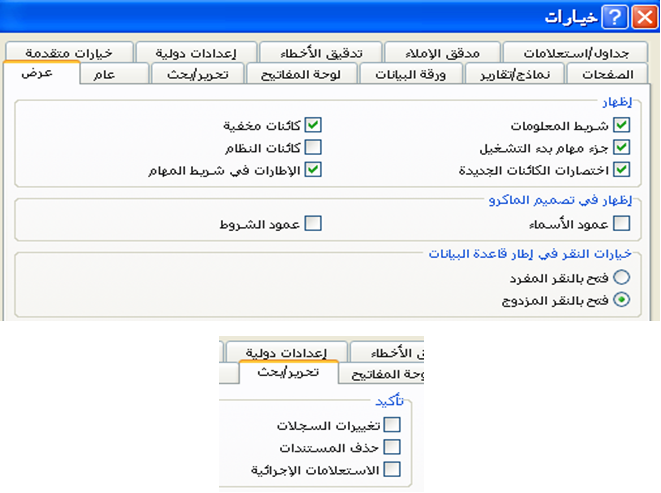Enable the حذف المستندات checkbox
Screen dimensions: 661x493
(x=392, y=446)
